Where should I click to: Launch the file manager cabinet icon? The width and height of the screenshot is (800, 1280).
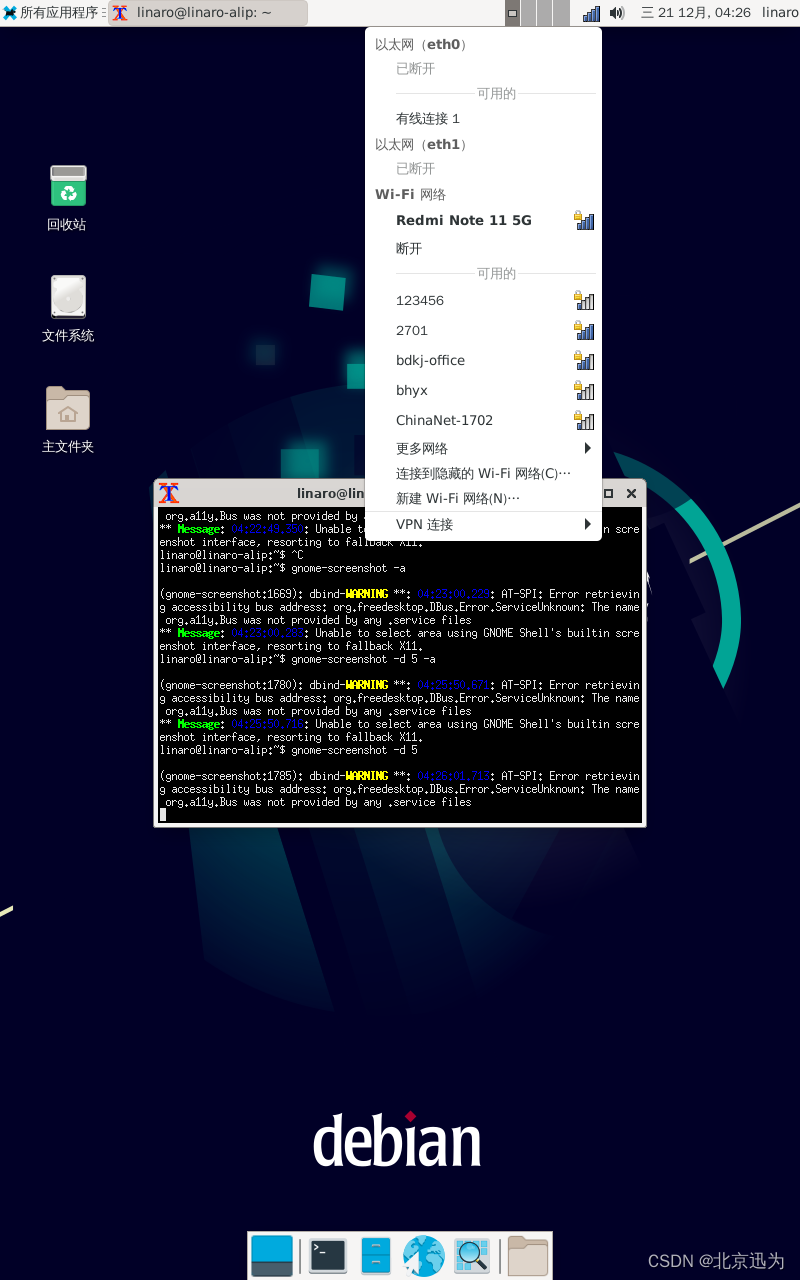(x=376, y=1255)
